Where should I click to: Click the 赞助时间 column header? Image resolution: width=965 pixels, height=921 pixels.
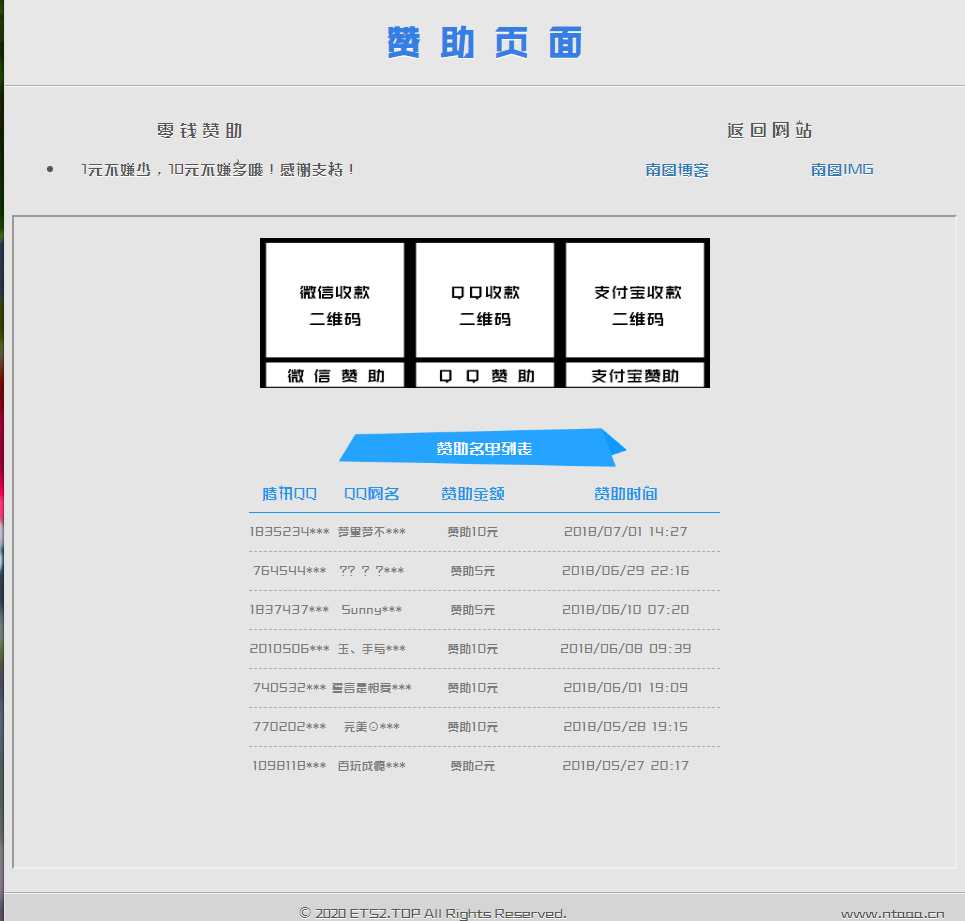click(624, 493)
